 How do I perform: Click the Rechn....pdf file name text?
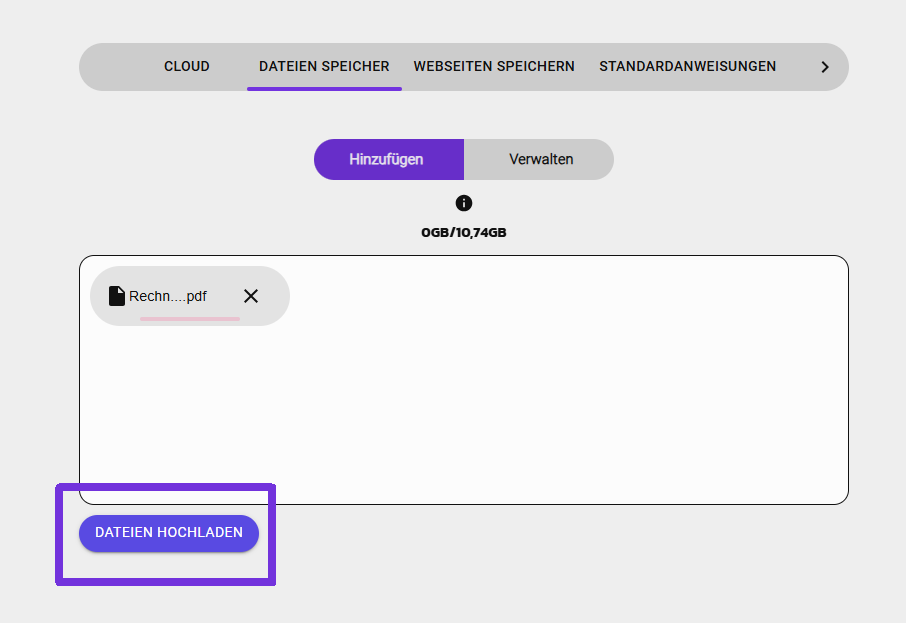168,296
